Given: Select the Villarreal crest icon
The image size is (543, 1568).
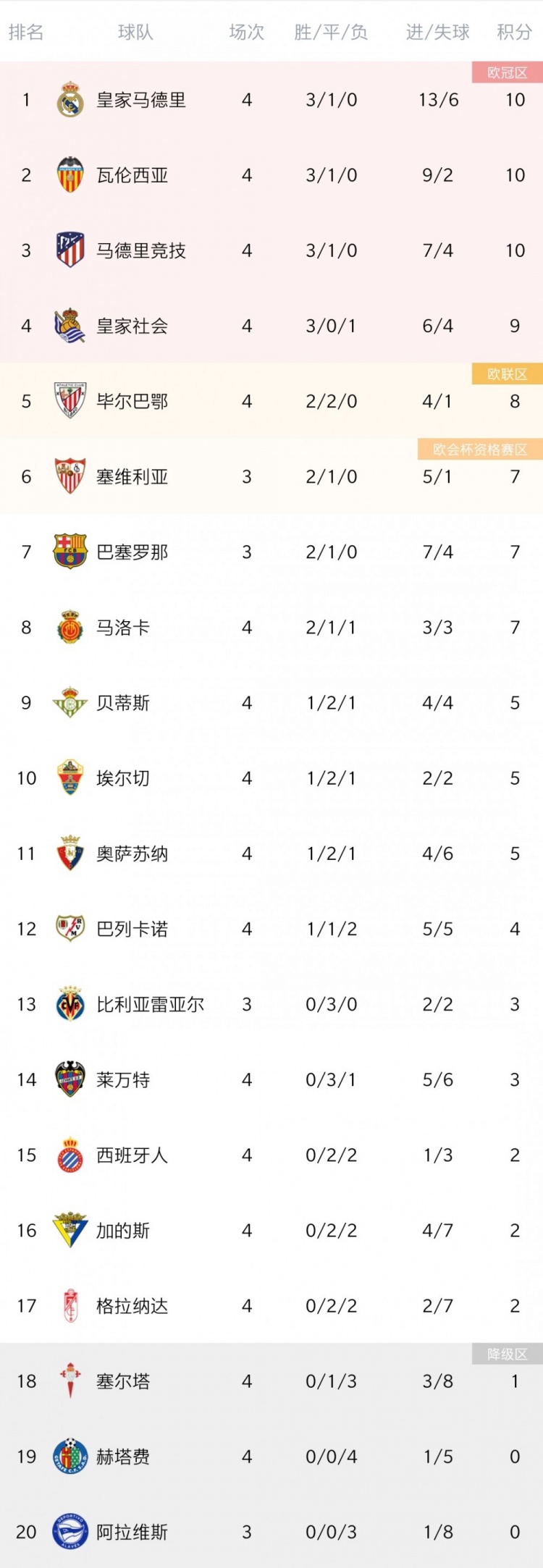Looking at the screenshot, I should tap(70, 1004).
